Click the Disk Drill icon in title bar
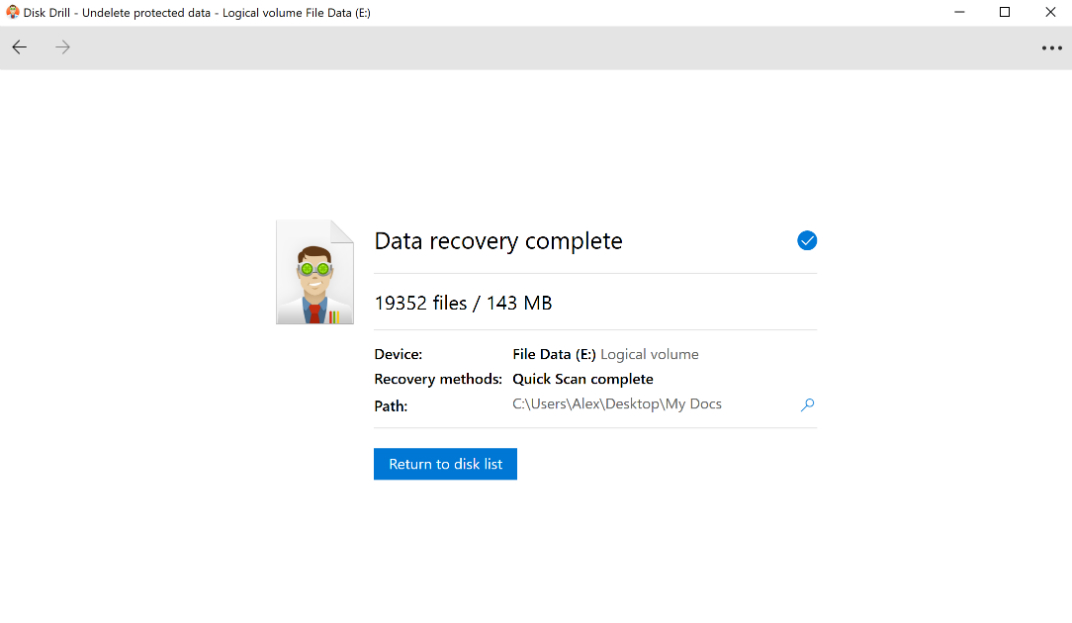1072x623 pixels. coord(12,12)
